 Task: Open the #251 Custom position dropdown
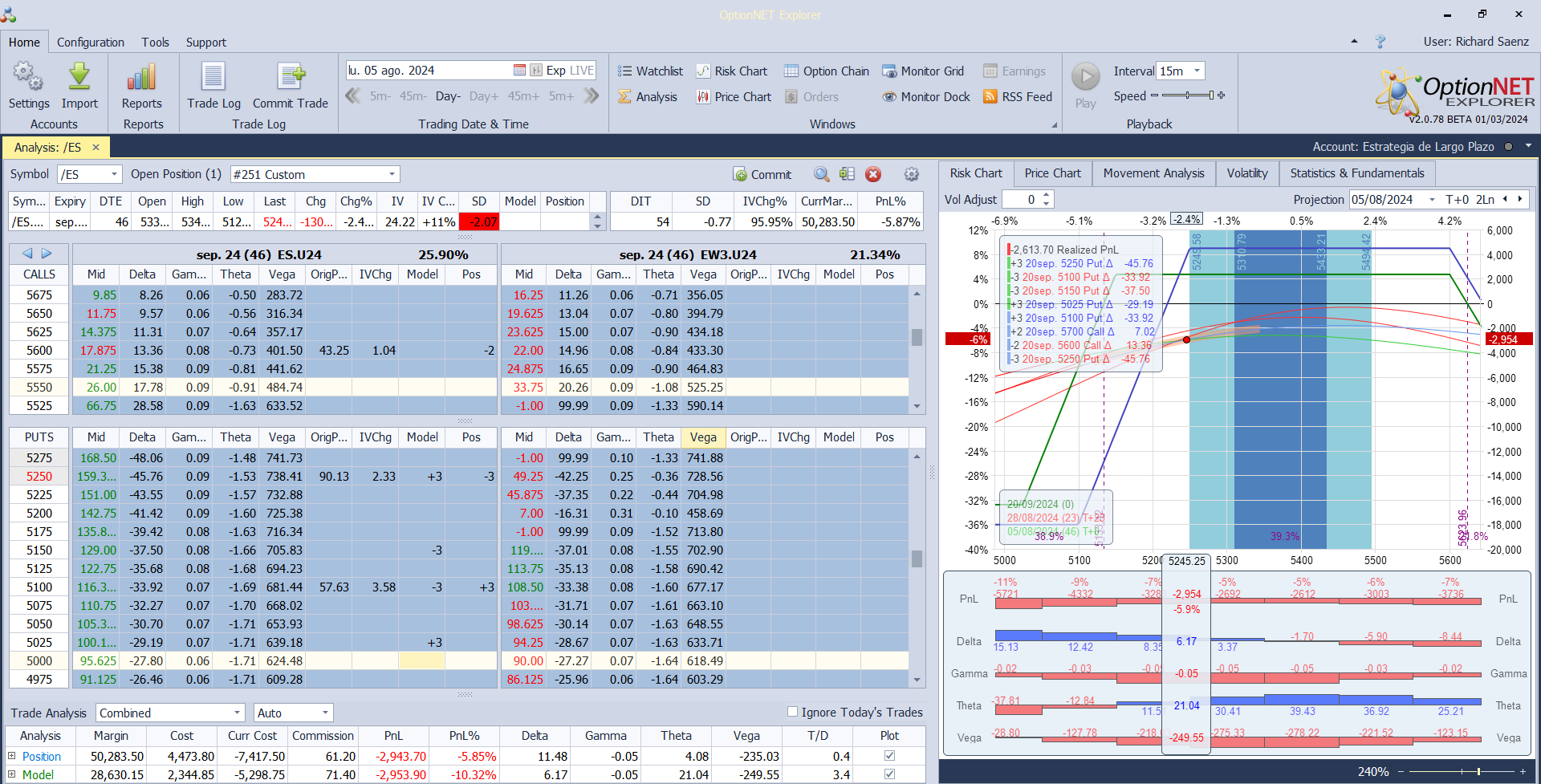(392, 174)
